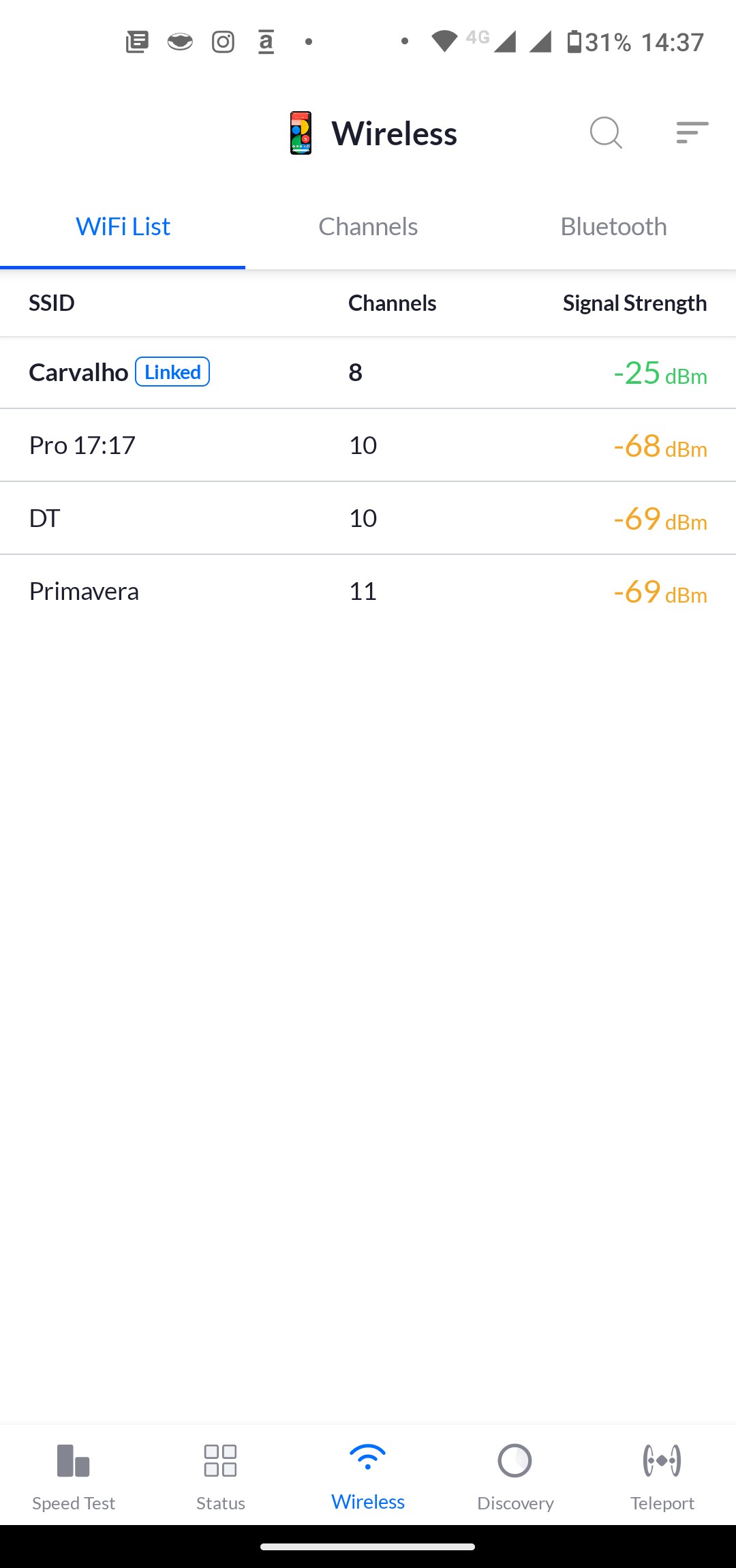Open the Primavera network entry

click(368, 592)
